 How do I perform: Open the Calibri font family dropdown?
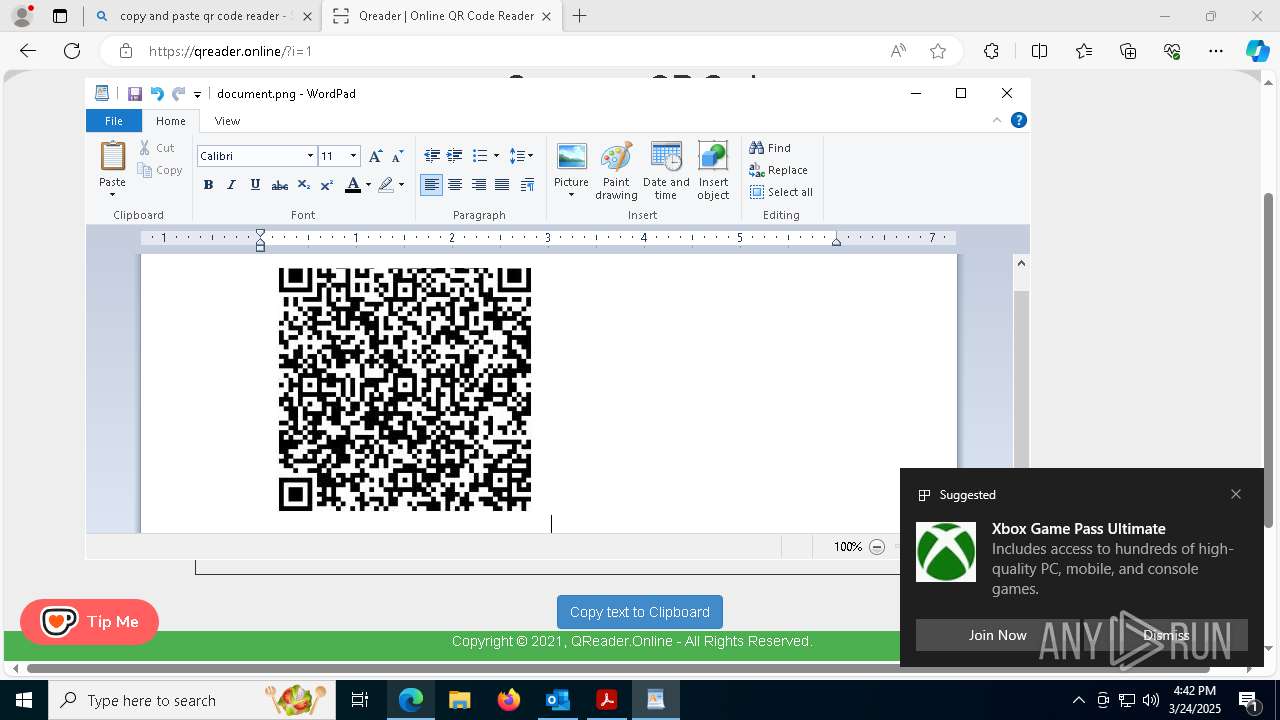[x=310, y=156]
